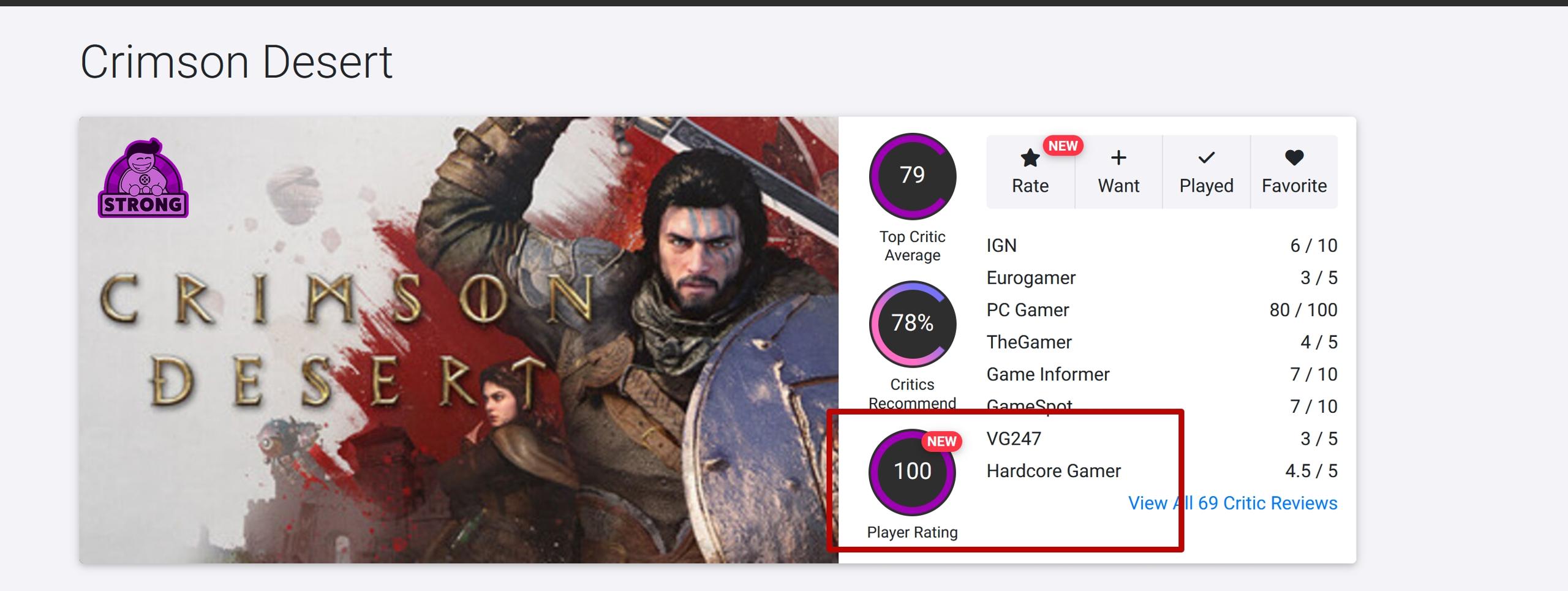This screenshot has height=591, width=1568.
Task: Open View All 69 Critic Reviews
Action: pos(1232,503)
